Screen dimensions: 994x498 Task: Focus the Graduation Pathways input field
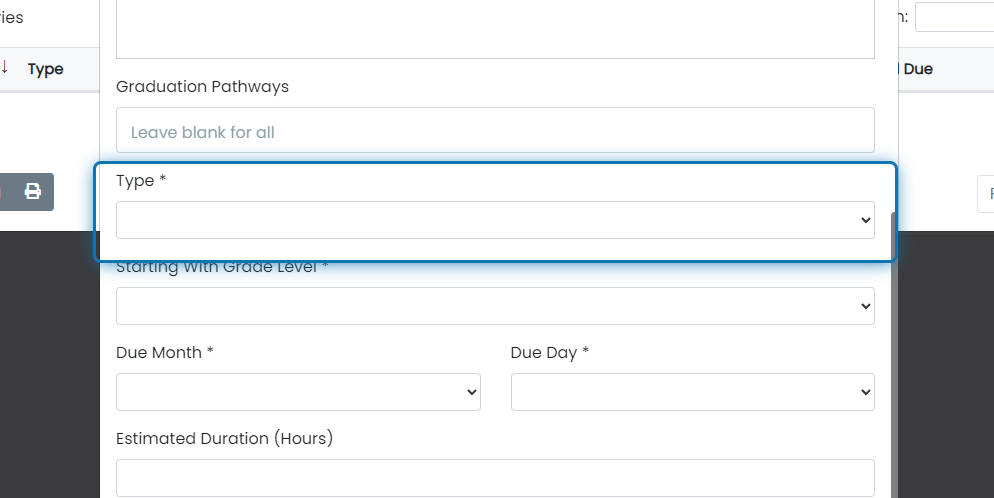(495, 130)
